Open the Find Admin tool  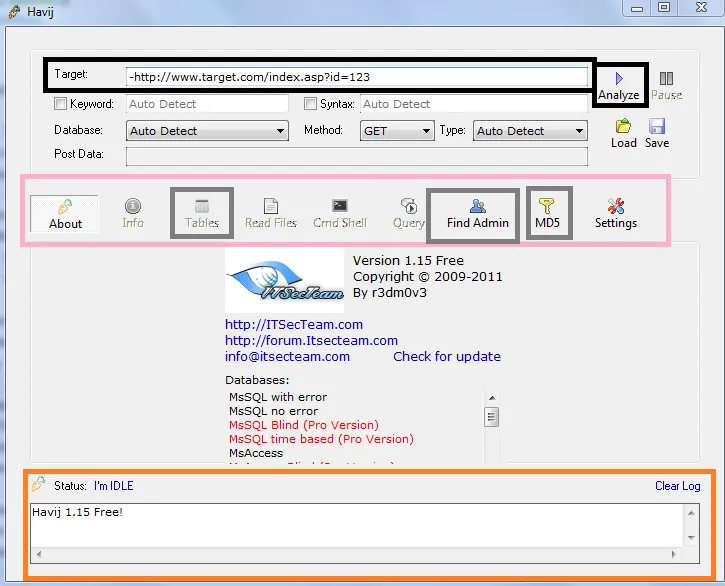tap(478, 214)
